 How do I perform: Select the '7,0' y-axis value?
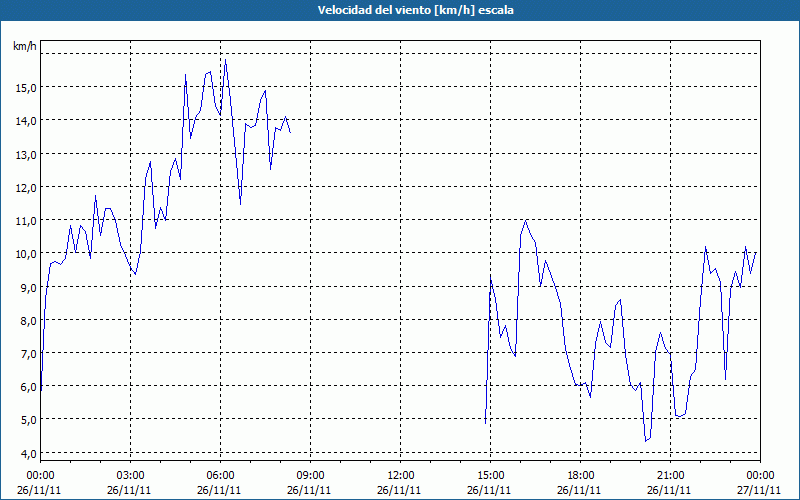point(28,354)
